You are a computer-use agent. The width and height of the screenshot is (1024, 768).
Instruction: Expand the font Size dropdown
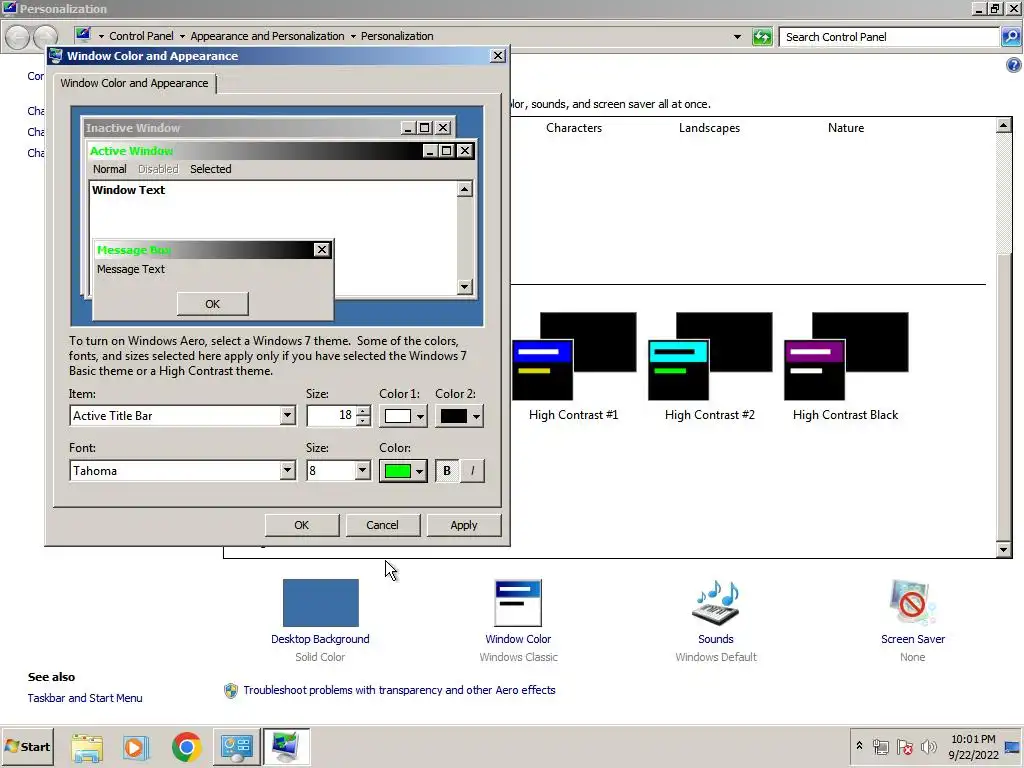click(362, 470)
